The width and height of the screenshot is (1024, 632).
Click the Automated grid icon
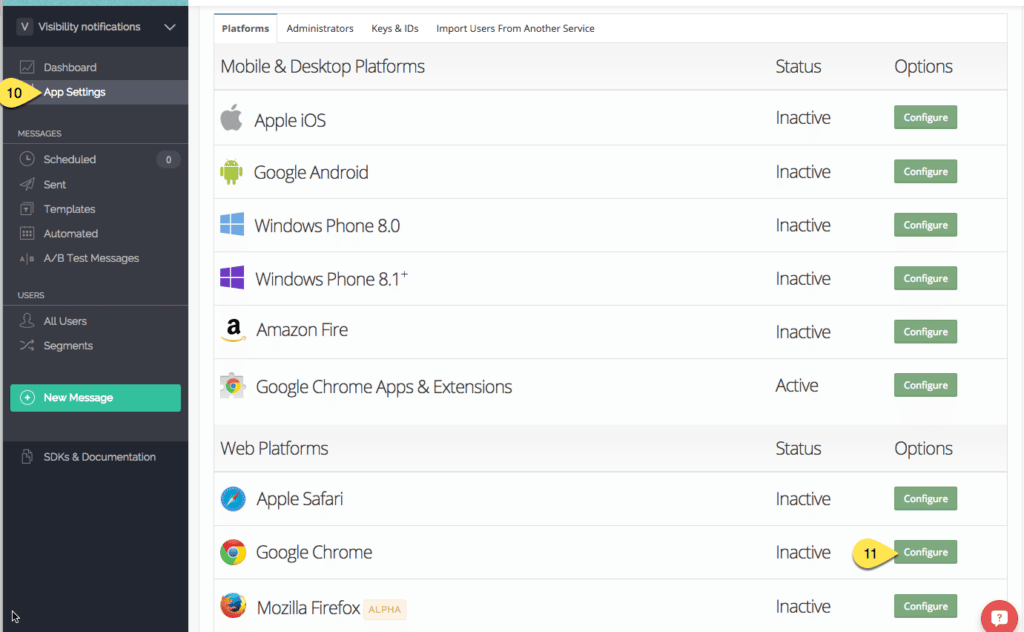(27, 234)
